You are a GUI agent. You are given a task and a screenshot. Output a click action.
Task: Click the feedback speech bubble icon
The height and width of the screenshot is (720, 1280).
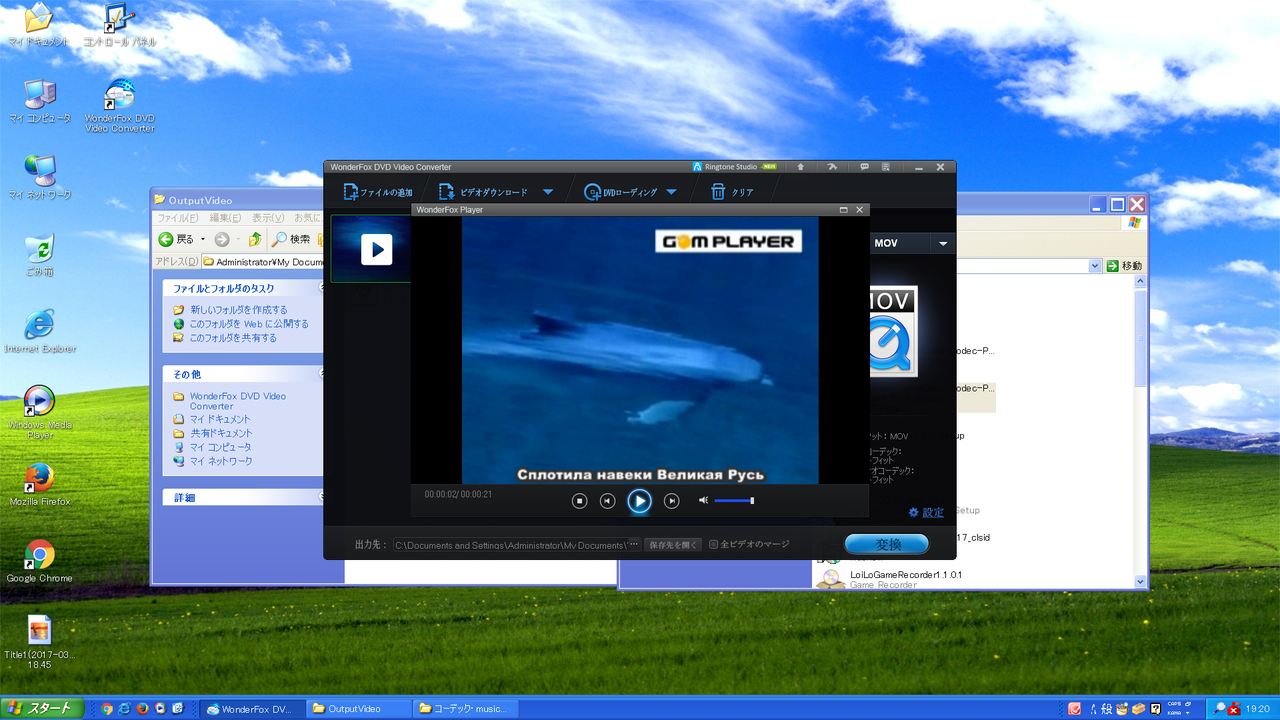pos(864,167)
